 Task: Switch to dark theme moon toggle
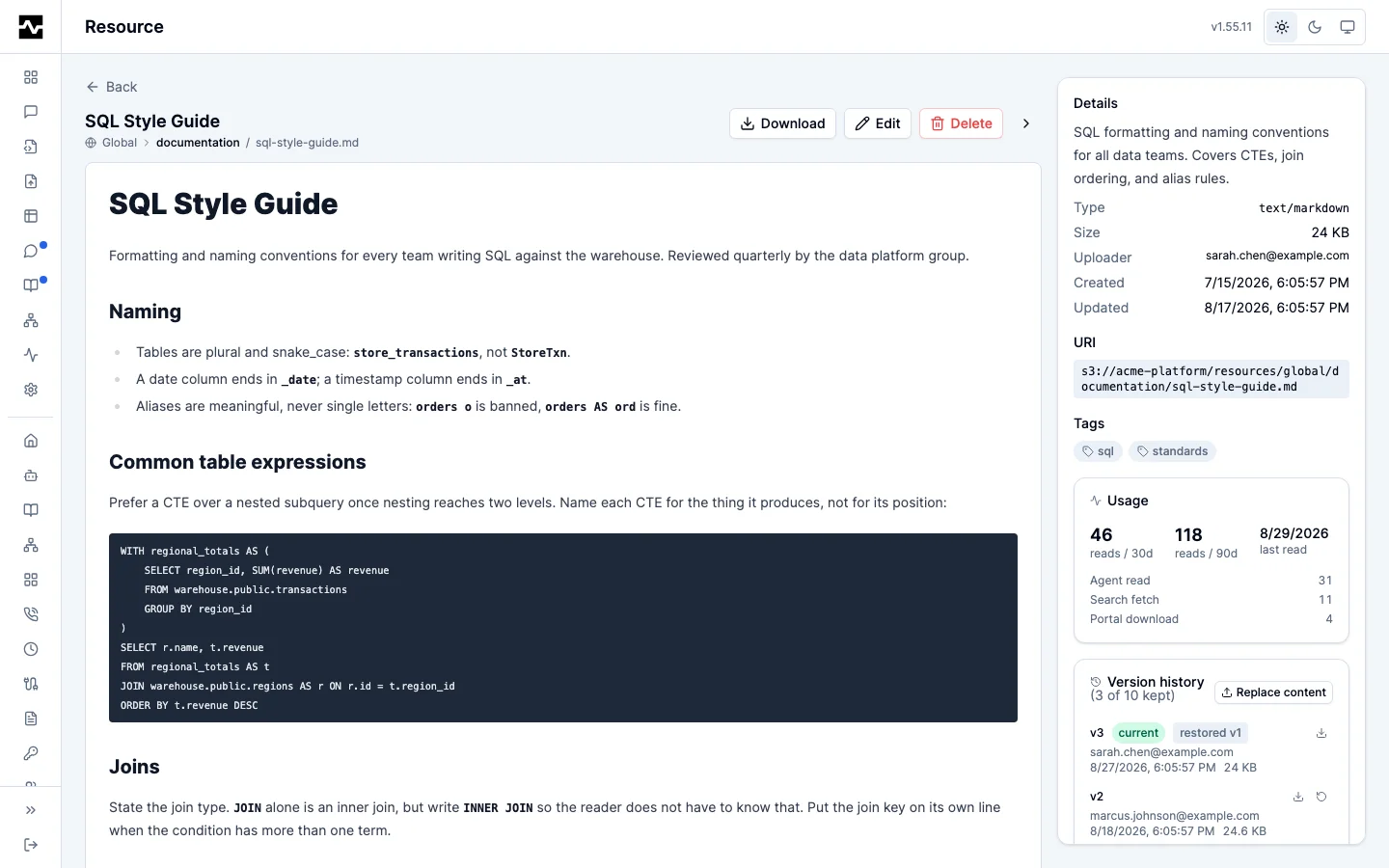click(x=1315, y=27)
